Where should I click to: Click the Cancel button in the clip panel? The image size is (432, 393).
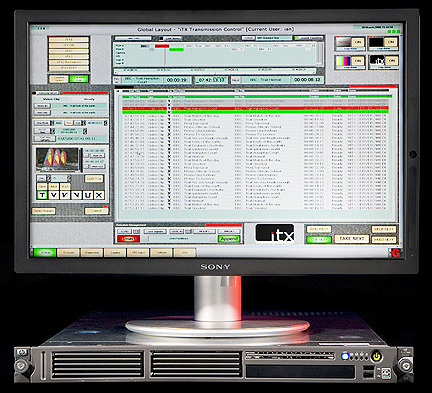point(96,211)
